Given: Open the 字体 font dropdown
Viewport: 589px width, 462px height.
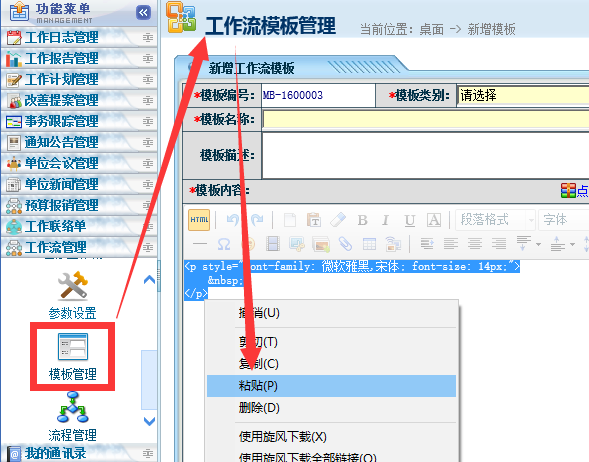Looking at the screenshot, I should click(563, 220).
